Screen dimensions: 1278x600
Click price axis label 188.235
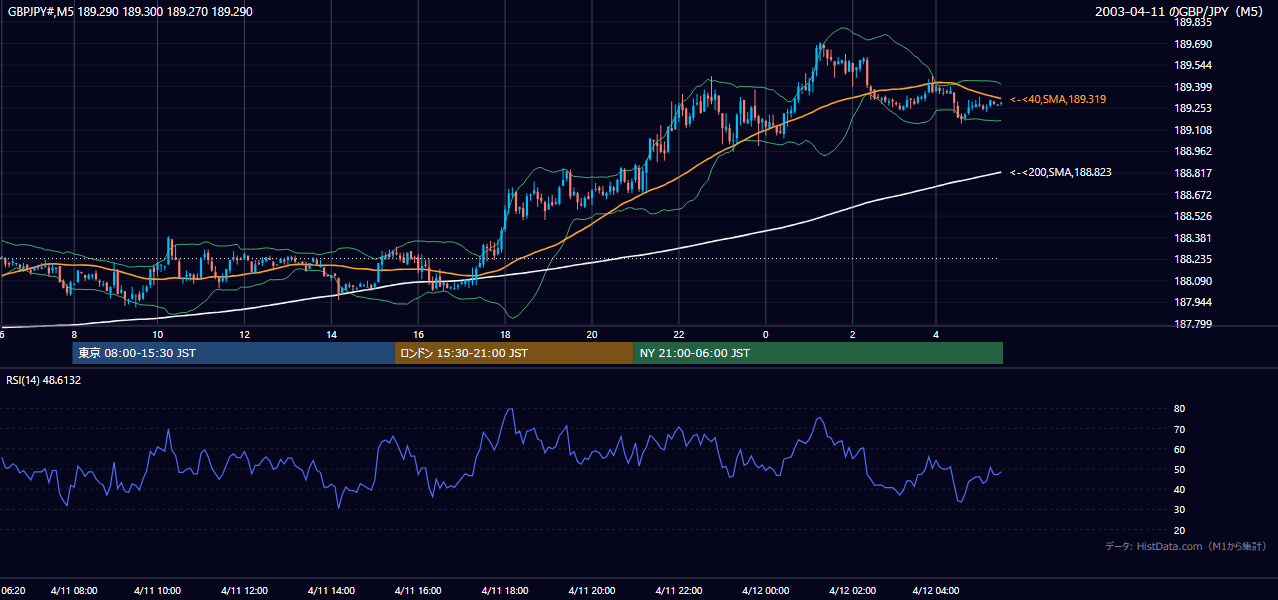click(x=1193, y=260)
